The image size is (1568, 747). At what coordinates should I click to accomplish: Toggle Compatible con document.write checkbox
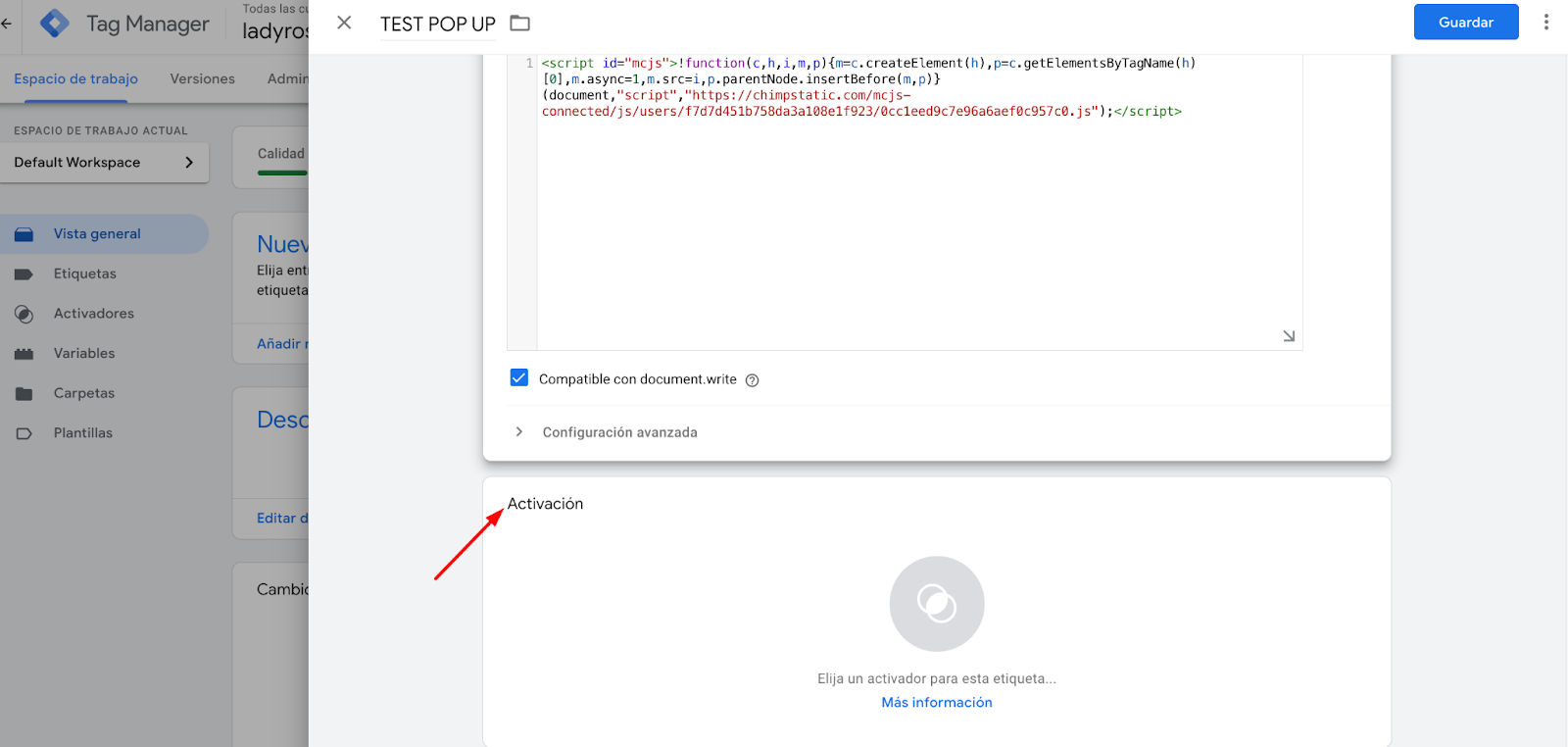[519, 378]
